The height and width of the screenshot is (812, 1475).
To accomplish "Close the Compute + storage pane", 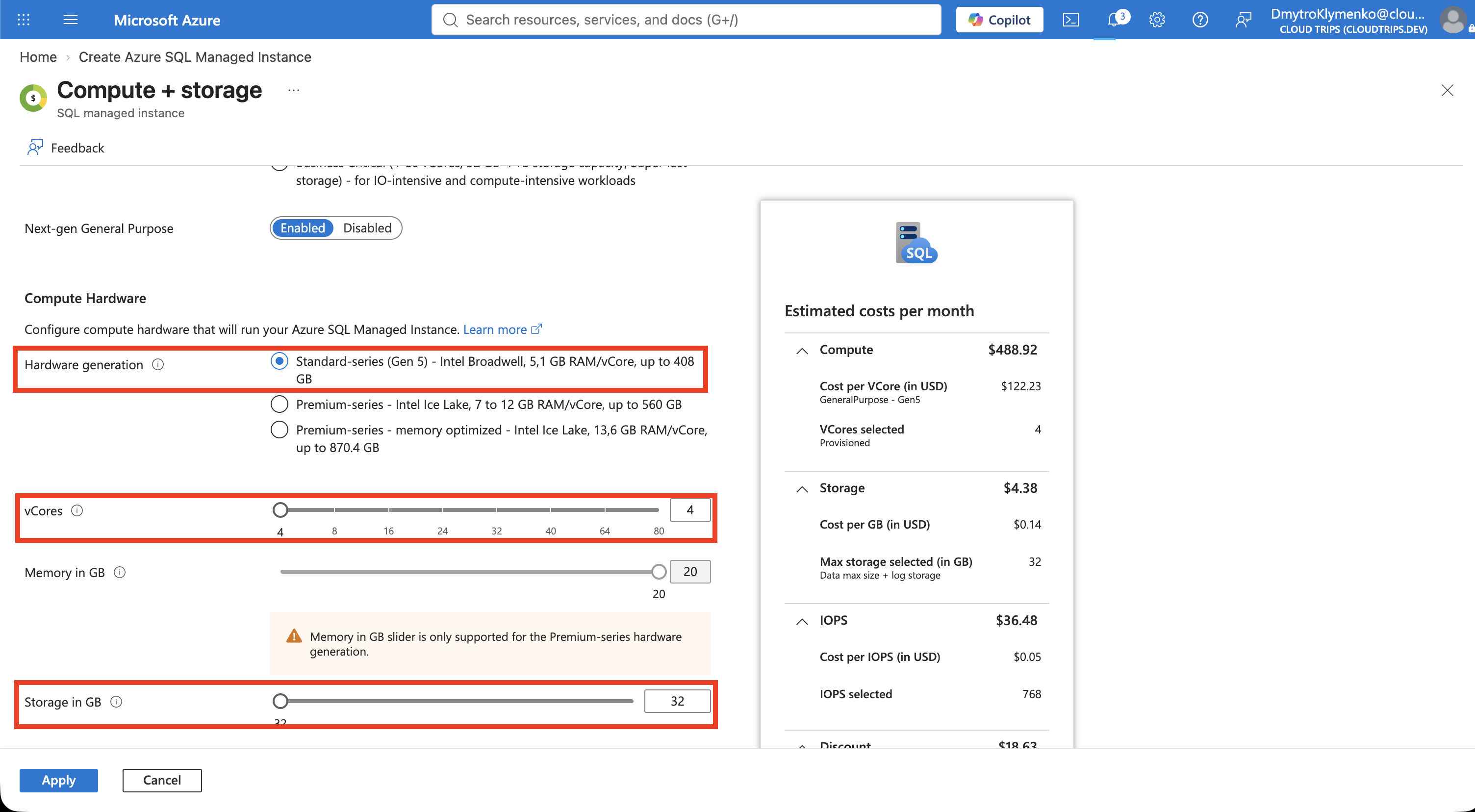I will [x=1448, y=90].
